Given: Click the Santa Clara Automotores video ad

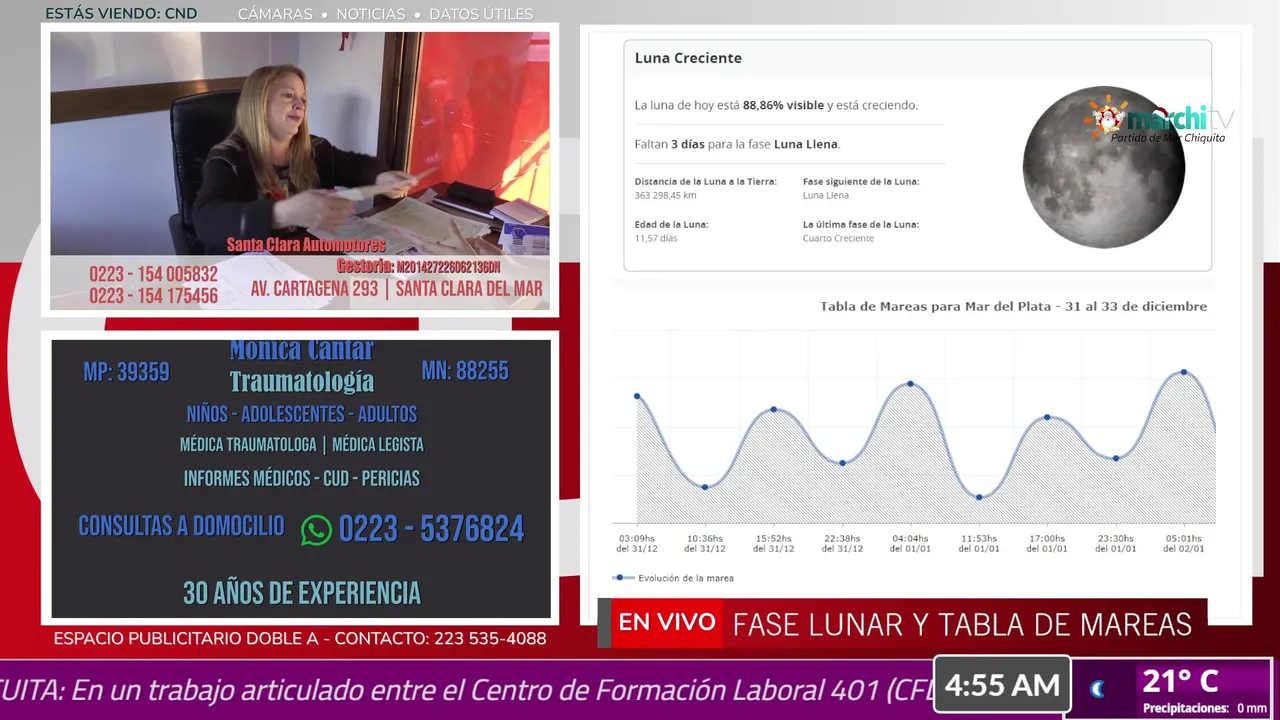Looking at the screenshot, I should coord(300,170).
